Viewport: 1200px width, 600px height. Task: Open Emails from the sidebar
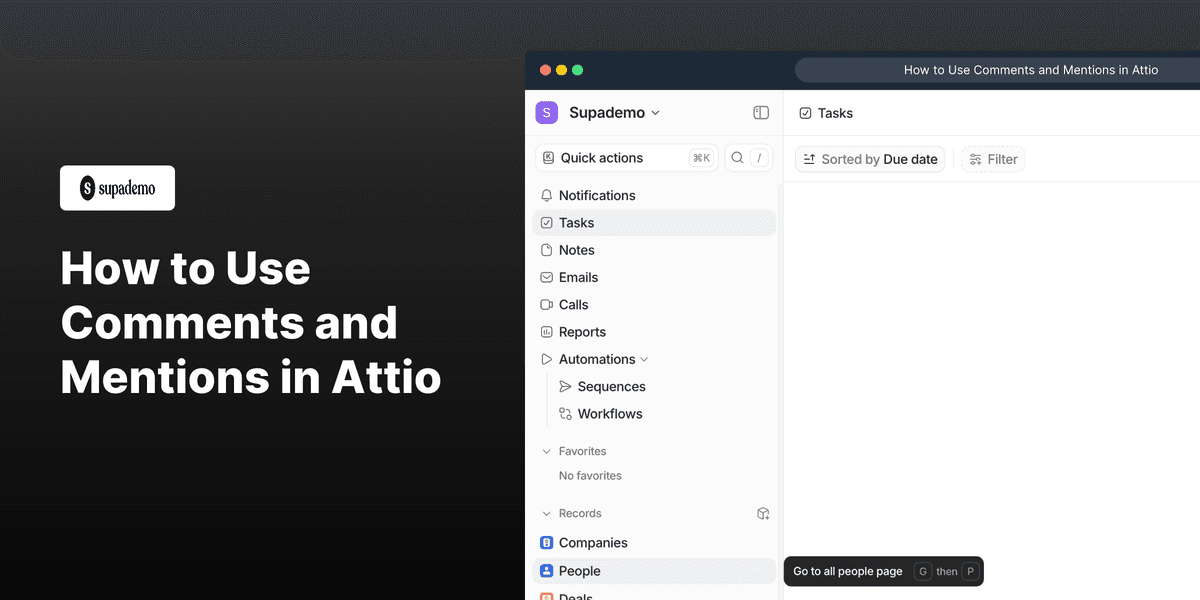pyautogui.click(x=546, y=277)
